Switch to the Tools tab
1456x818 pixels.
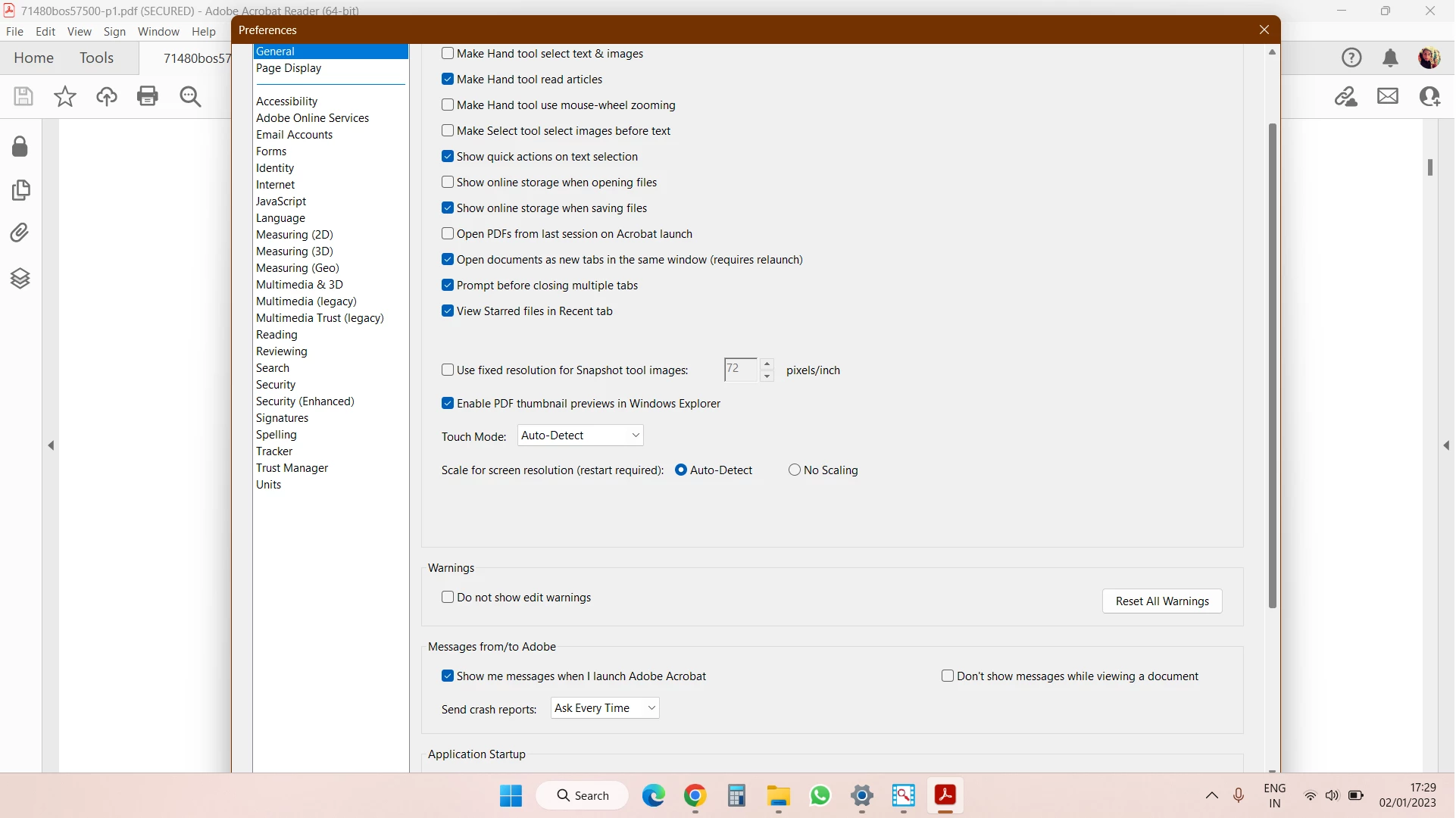(96, 58)
